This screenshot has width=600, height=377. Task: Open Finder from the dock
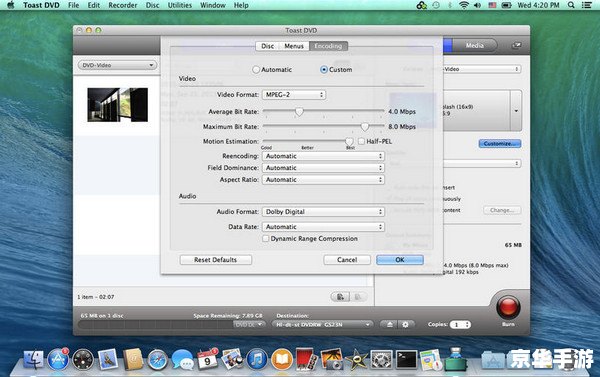coord(34,360)
